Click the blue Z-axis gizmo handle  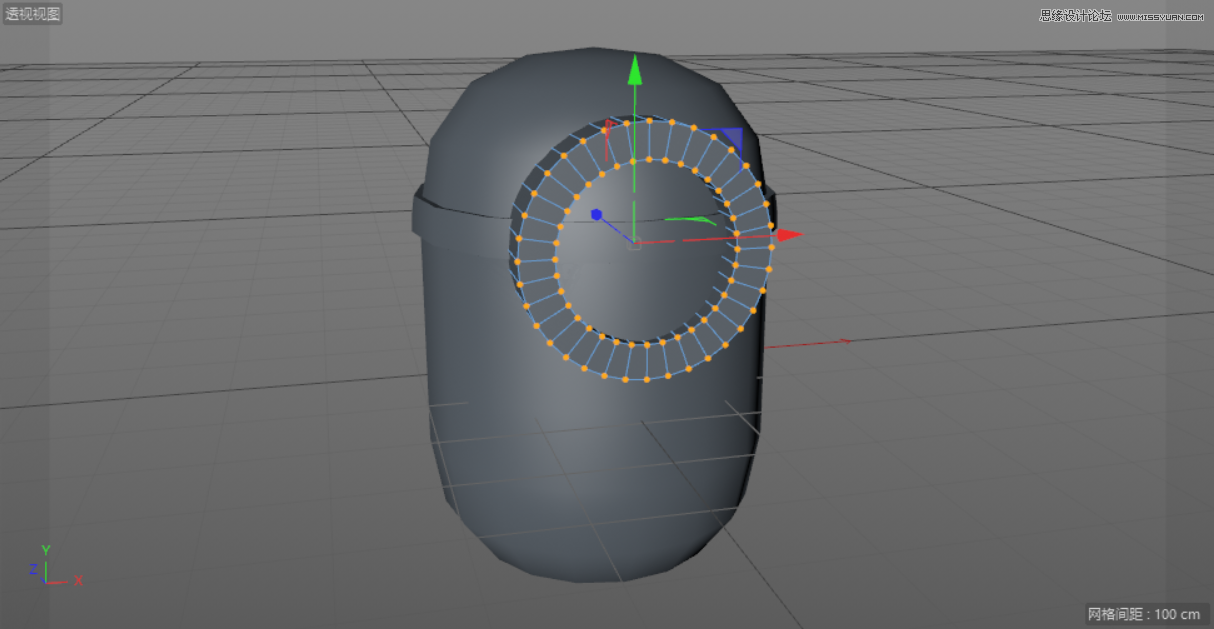click(597, 211)
